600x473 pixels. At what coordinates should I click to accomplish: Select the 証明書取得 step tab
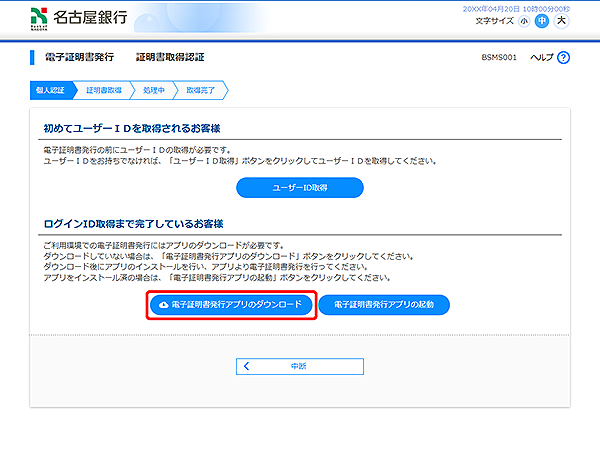pyautogui.click(x=103, y=90)
